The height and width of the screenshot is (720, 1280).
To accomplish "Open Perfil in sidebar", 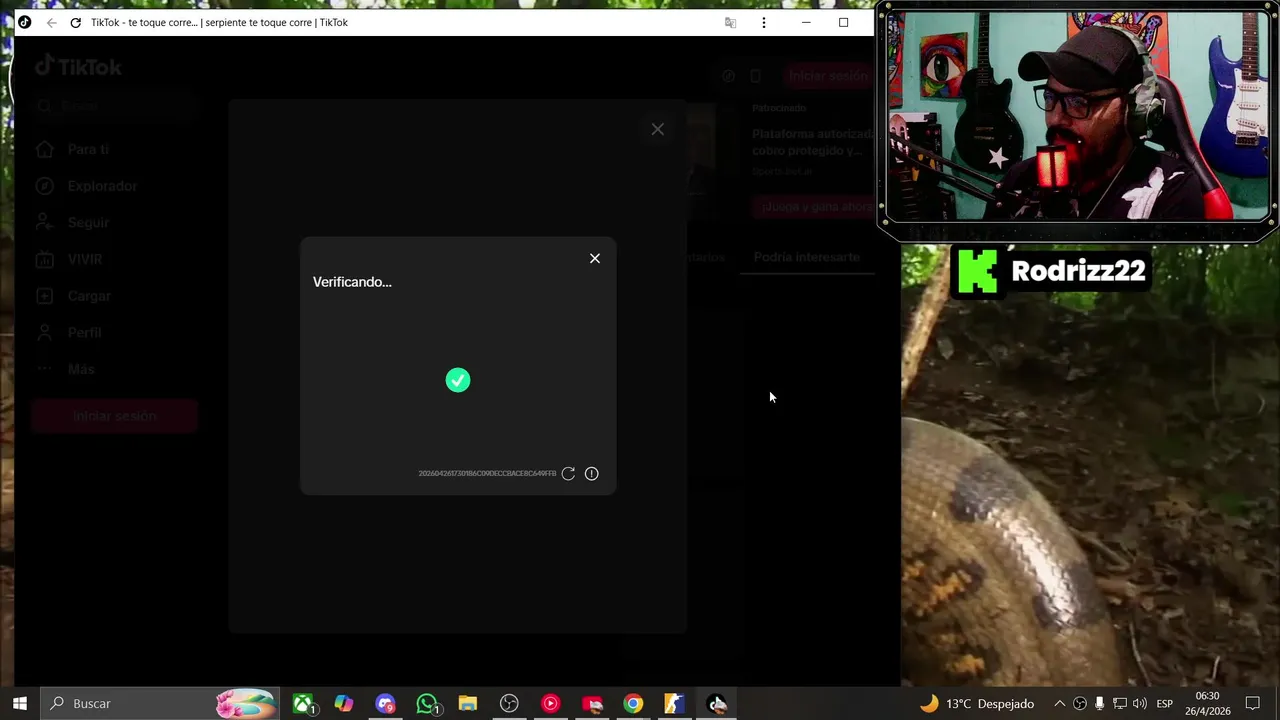I will click(84, 332).
